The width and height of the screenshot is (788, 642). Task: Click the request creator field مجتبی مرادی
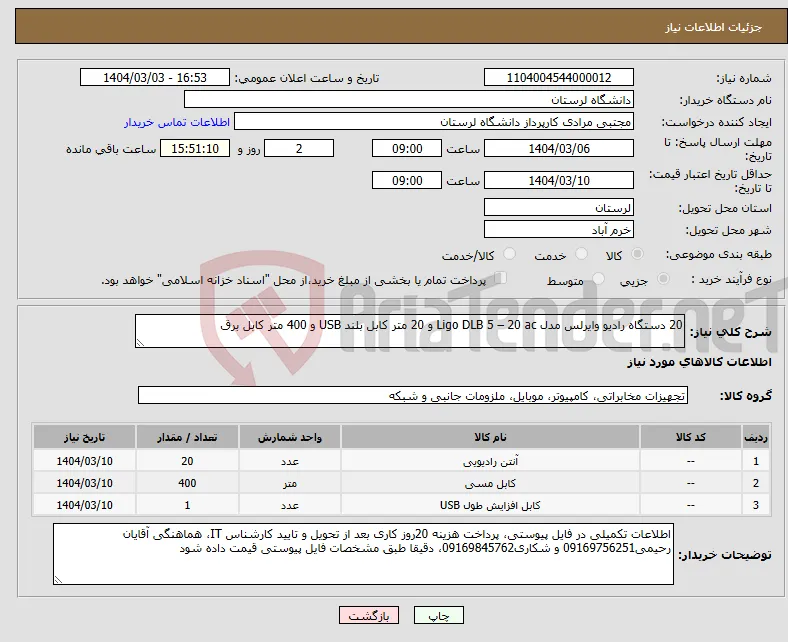coord(434,122)
